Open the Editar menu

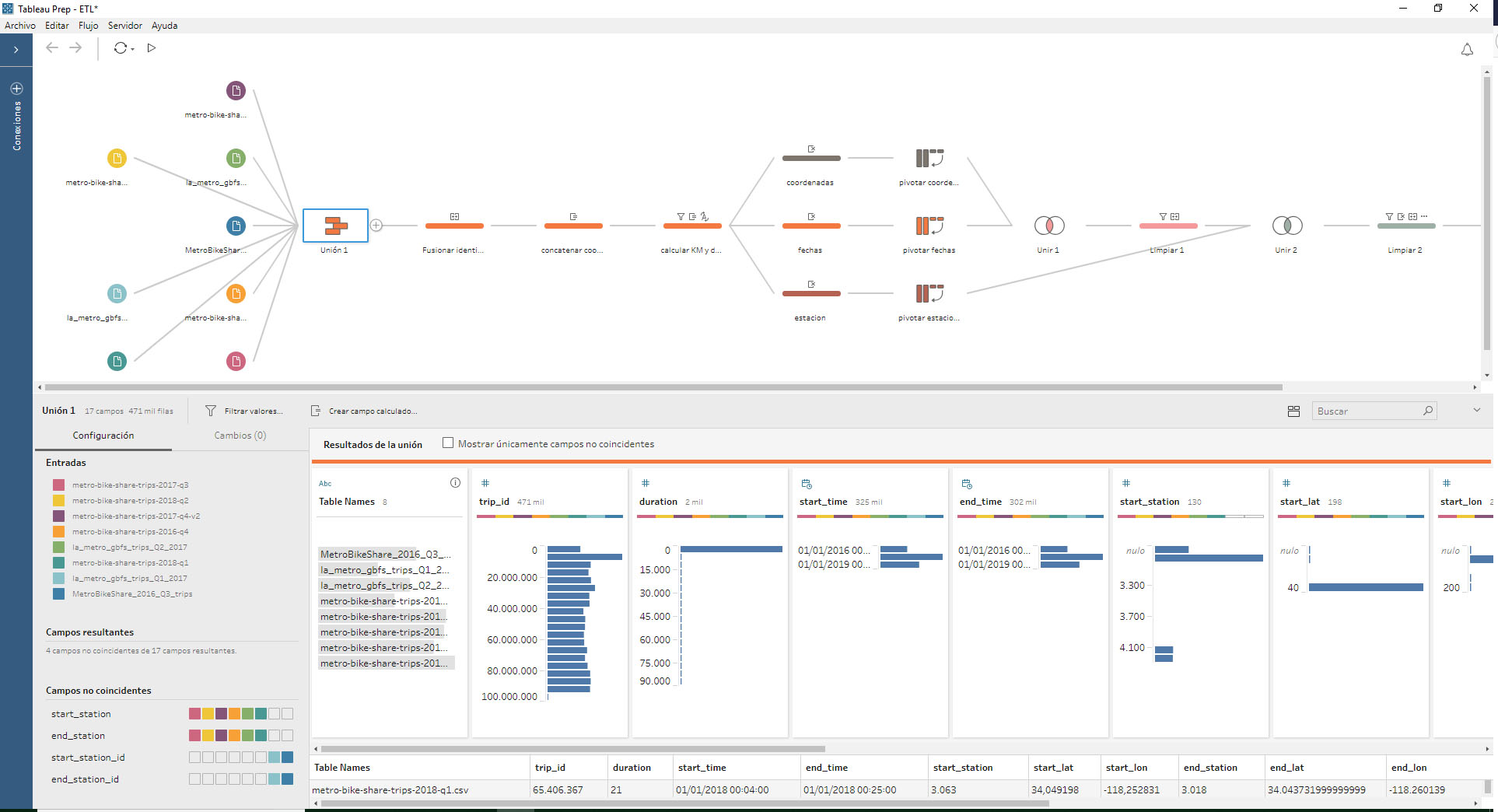tap(57, 26)
